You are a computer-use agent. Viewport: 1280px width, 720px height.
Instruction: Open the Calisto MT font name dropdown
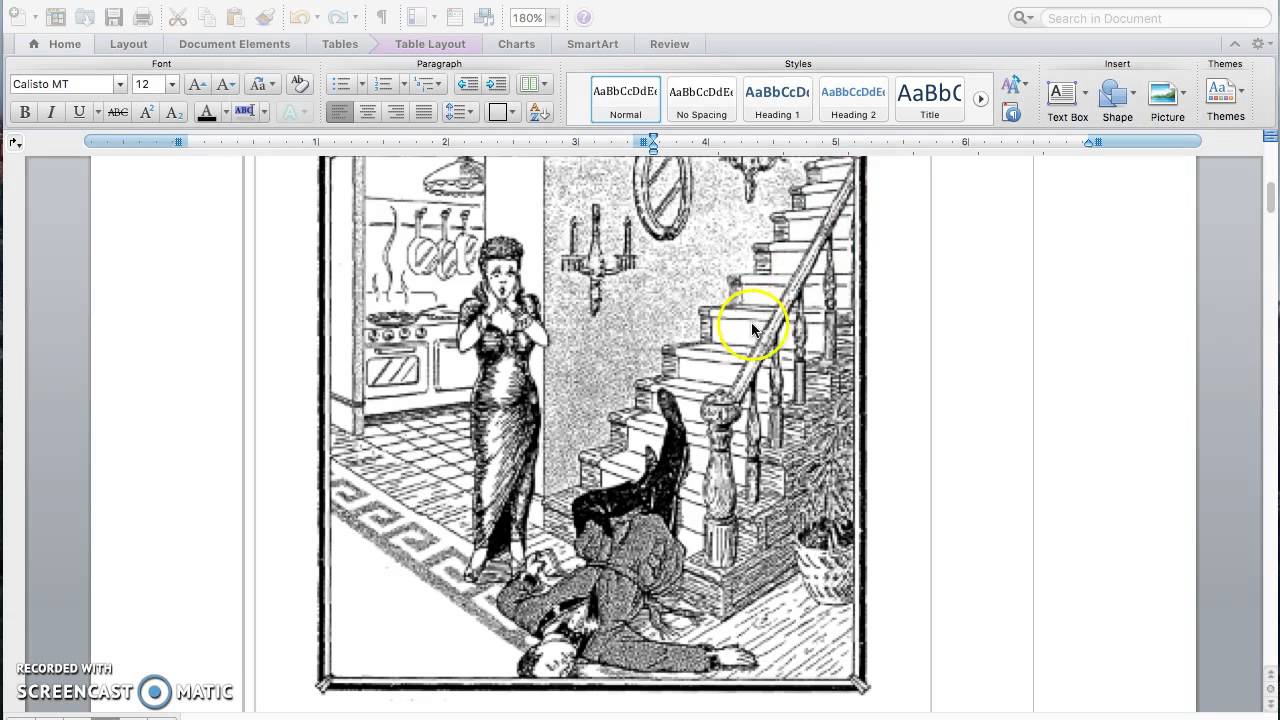point(120,84)
